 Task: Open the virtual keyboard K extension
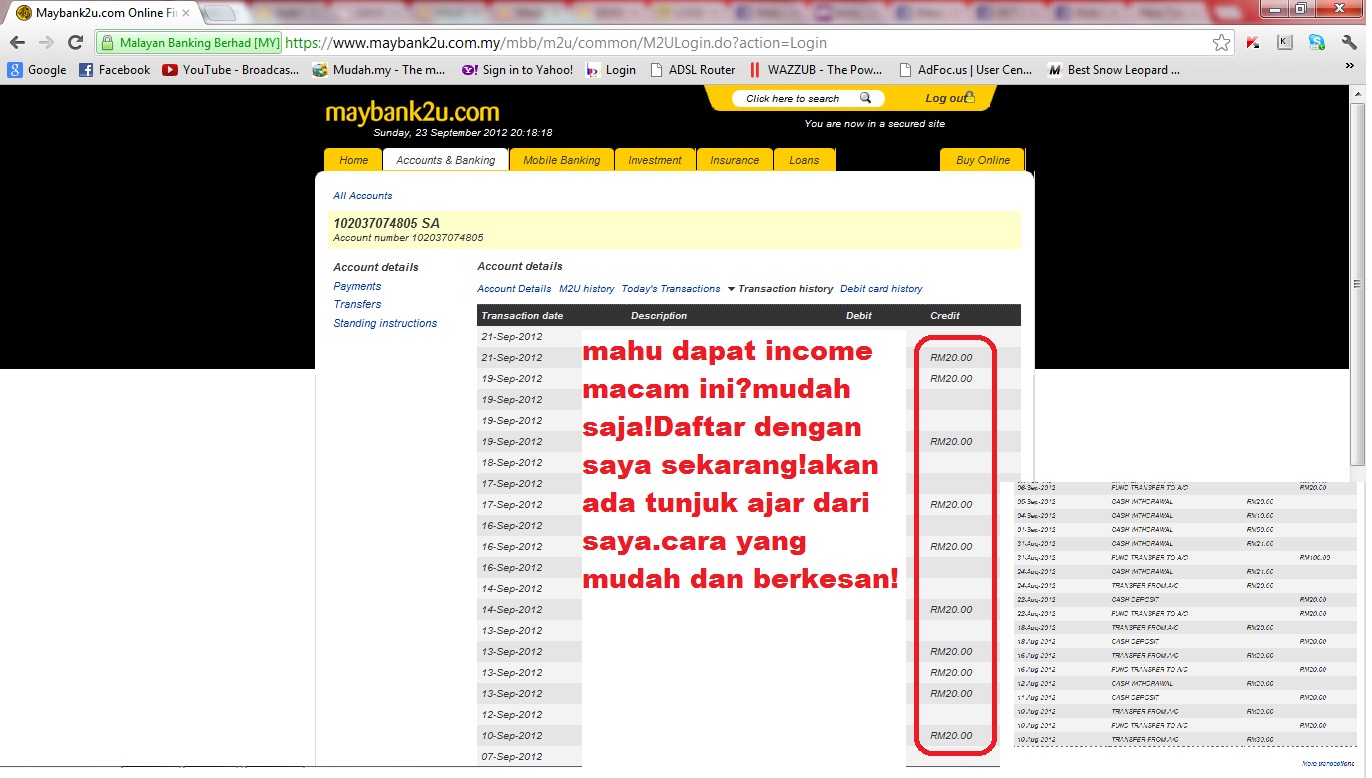[x=1285, y=42]
